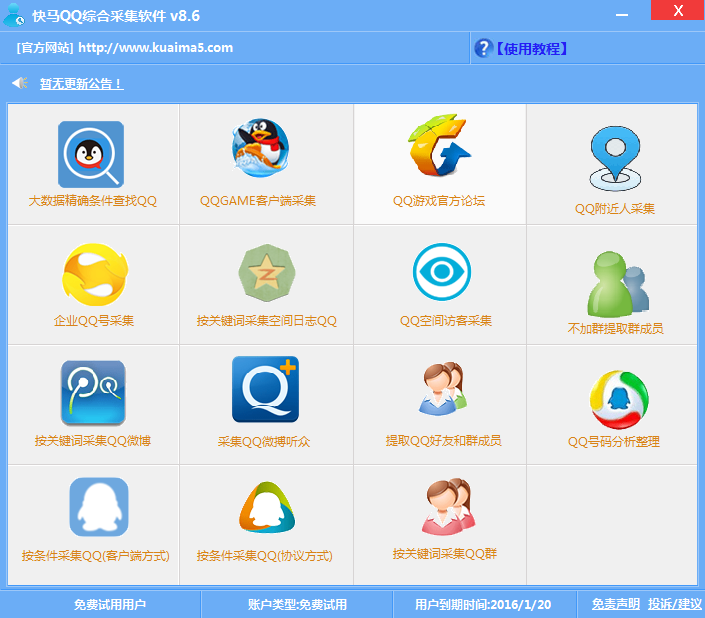705x618 pixels.
Task: Click 按关键词采集空间日志QQ star icon
Action: click(x=266, y=272)
